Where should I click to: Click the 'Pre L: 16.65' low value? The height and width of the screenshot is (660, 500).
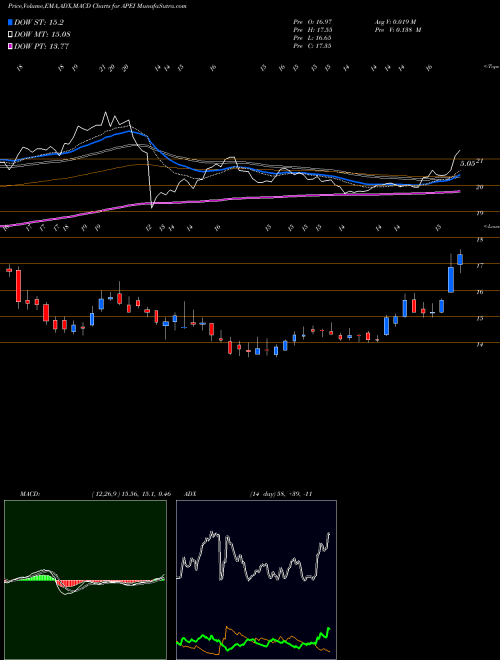point(313,38)
